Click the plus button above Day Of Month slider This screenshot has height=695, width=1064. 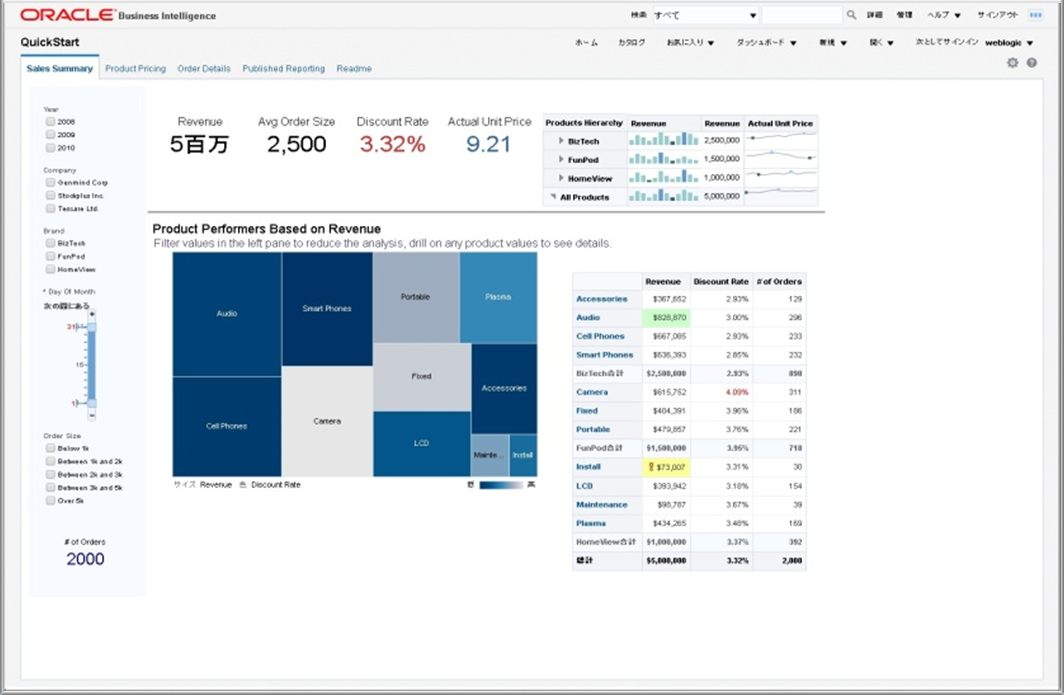coord(92,314)
